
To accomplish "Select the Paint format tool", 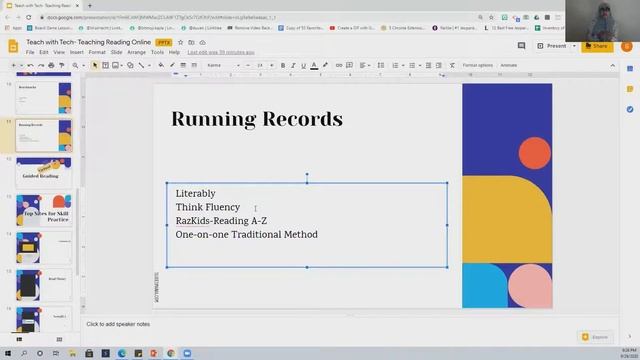I will [62, 65].
